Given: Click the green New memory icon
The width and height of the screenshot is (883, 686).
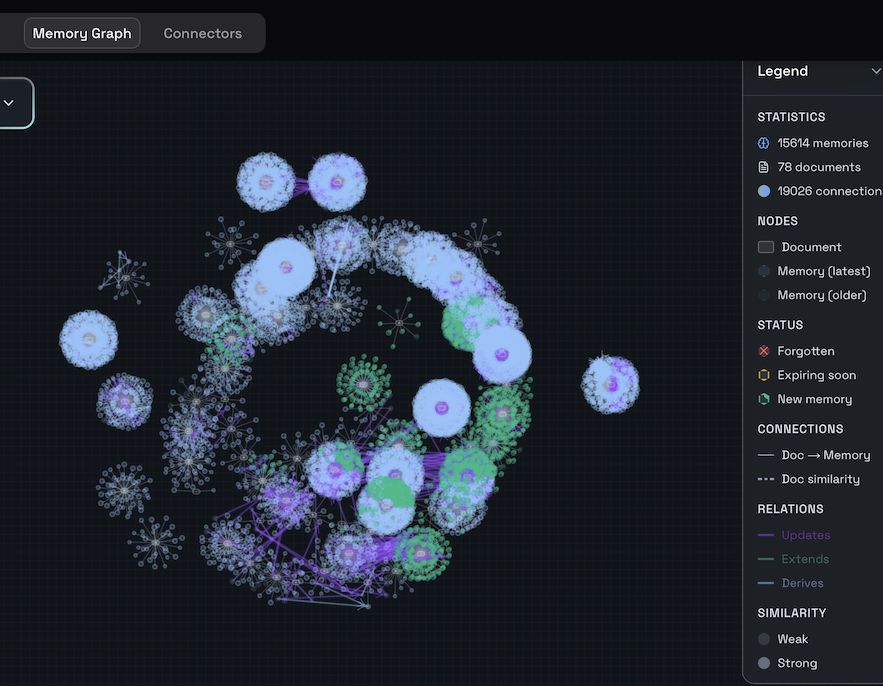Looking at the screenshot, I should pyautogui.click(x=764, y=399).
